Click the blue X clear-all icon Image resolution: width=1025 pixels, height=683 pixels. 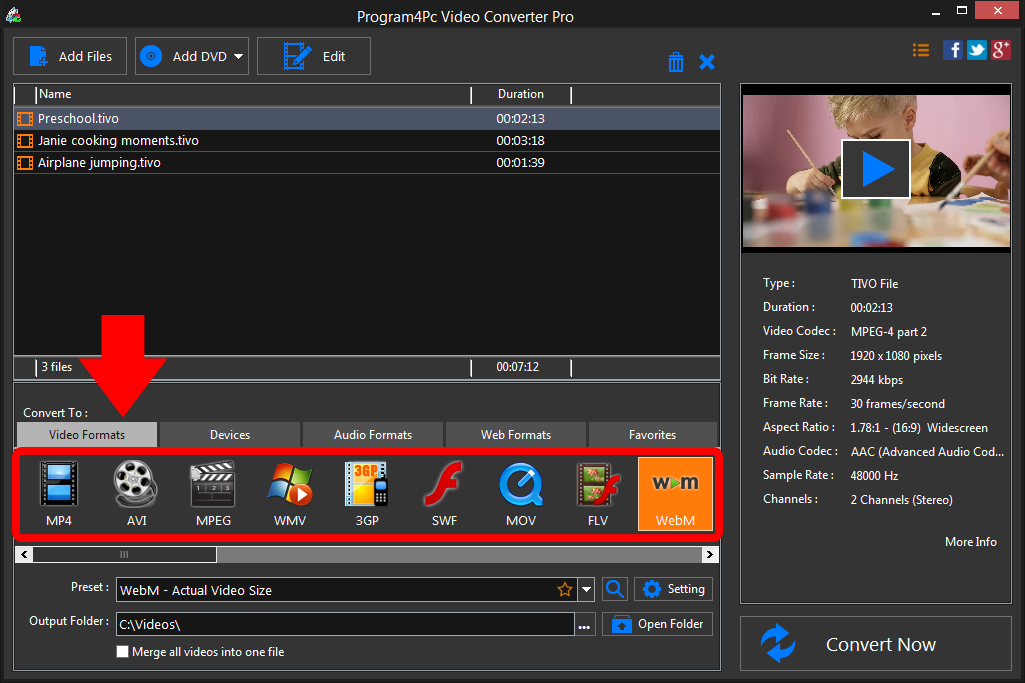pyautogui.click(x=707, y=62)
